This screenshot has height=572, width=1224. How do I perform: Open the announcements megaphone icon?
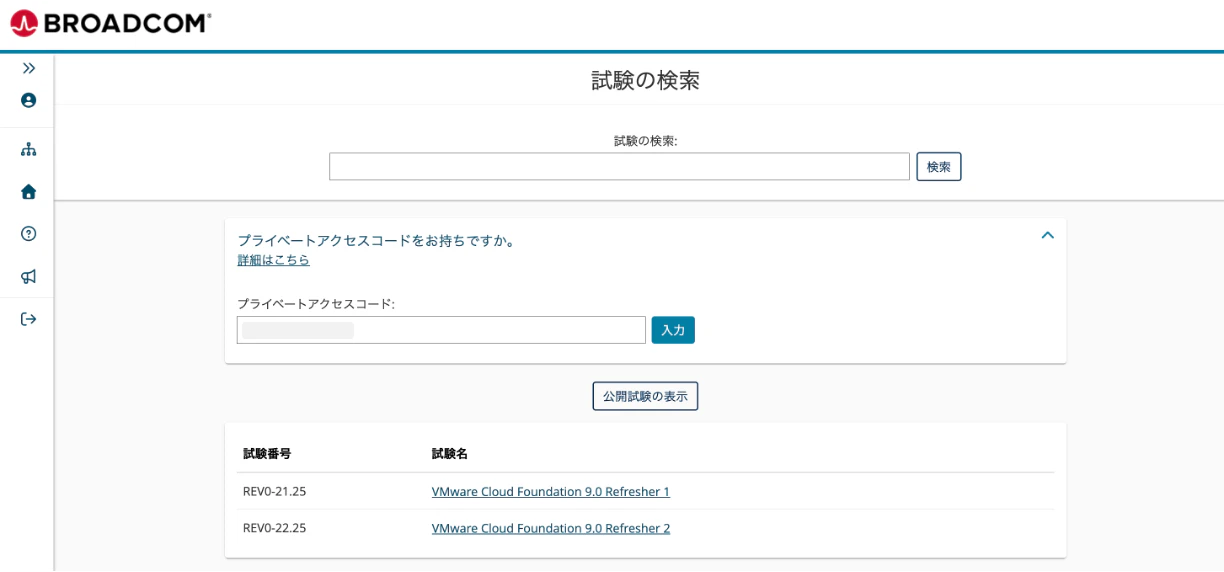point(28,276)
